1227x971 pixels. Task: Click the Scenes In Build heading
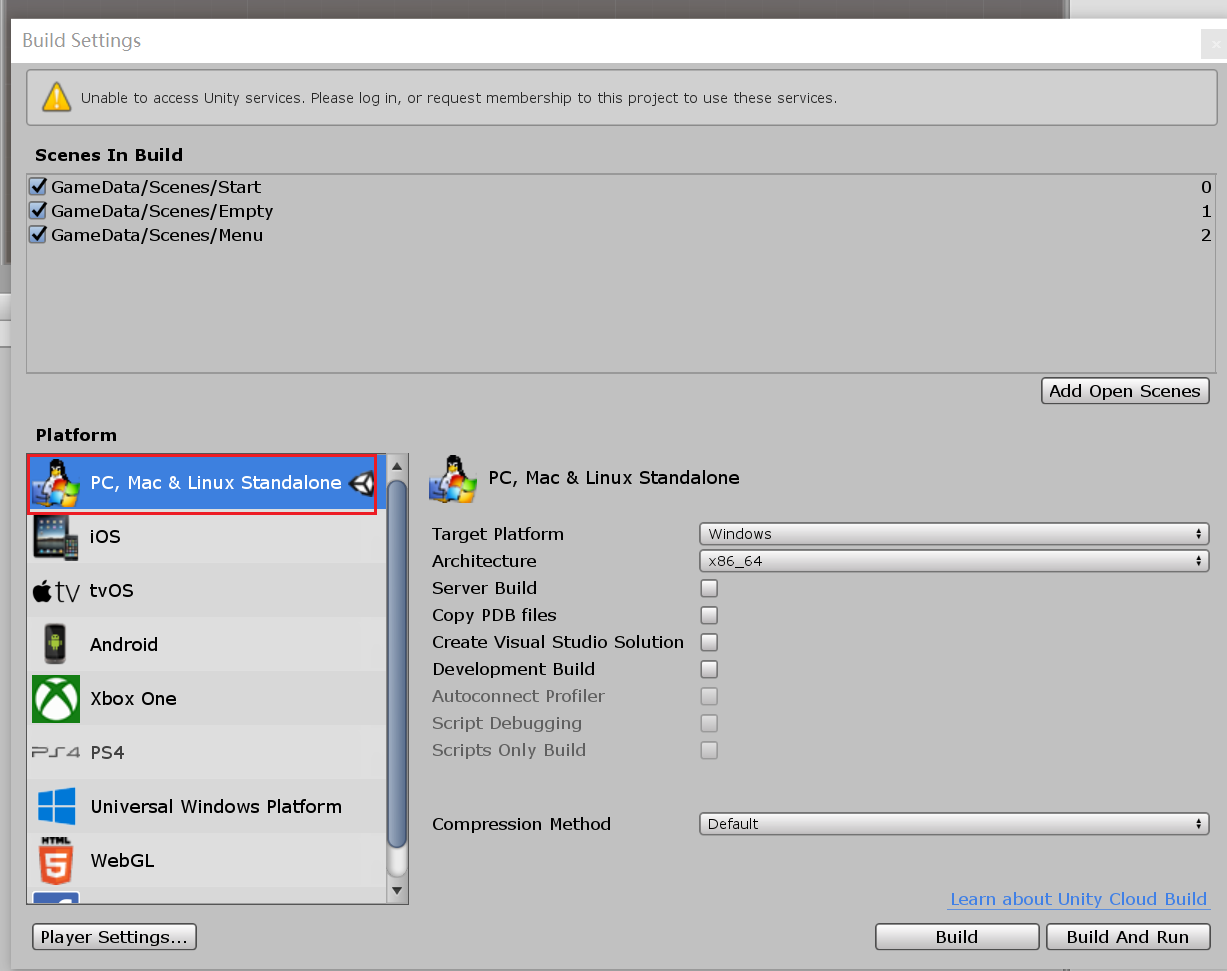(109, 155)
